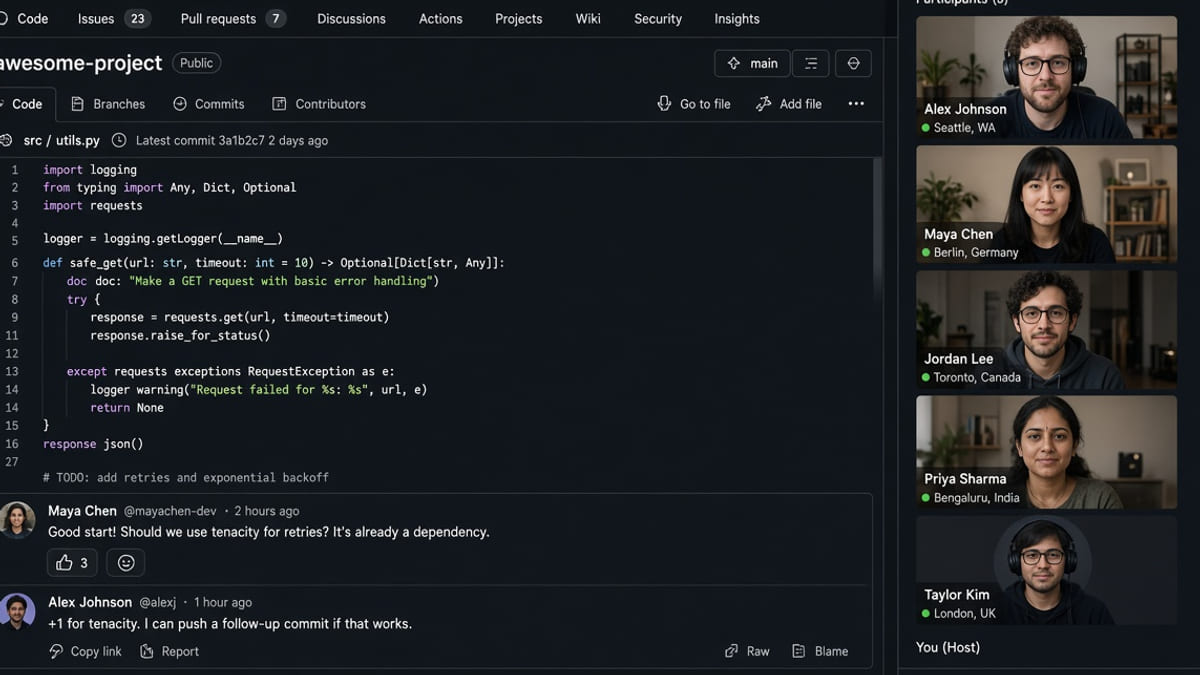Open the main branch selector
Image resolution: width=1200 pixels, height=675 pixels.
coord(752,63)
